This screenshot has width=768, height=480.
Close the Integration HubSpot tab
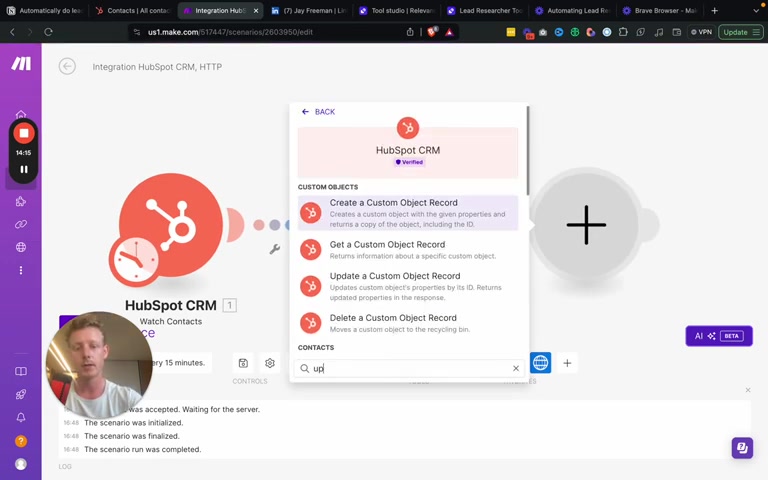256,10
